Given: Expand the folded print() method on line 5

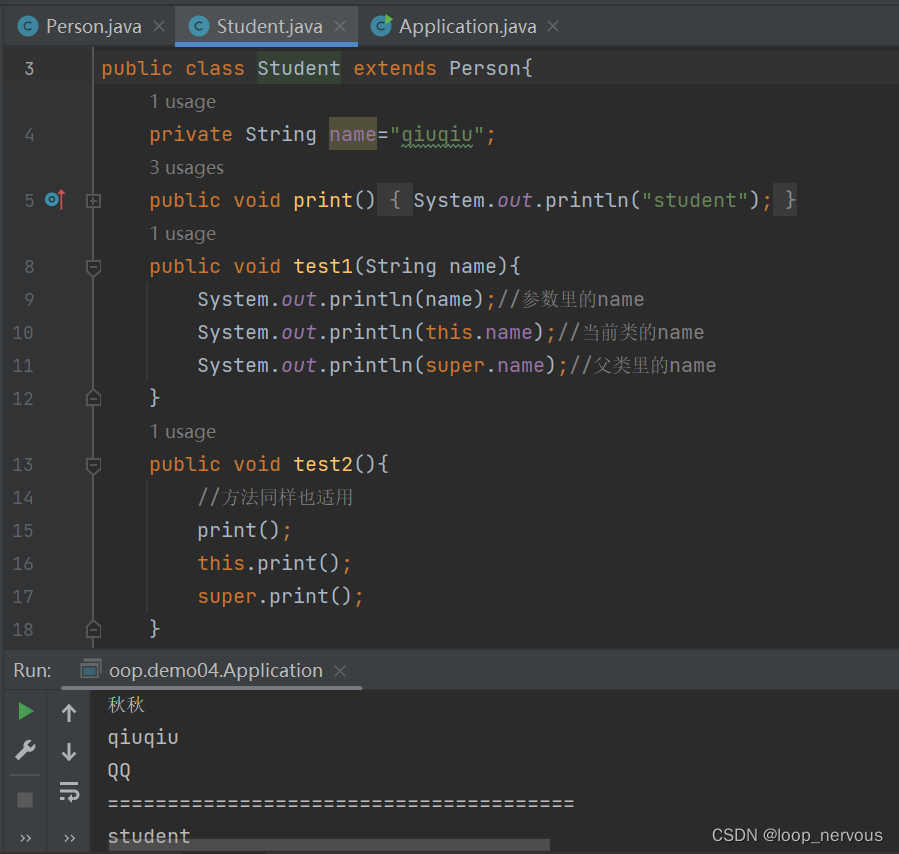Looking at the screenshot, I should [x=93, y=201].
